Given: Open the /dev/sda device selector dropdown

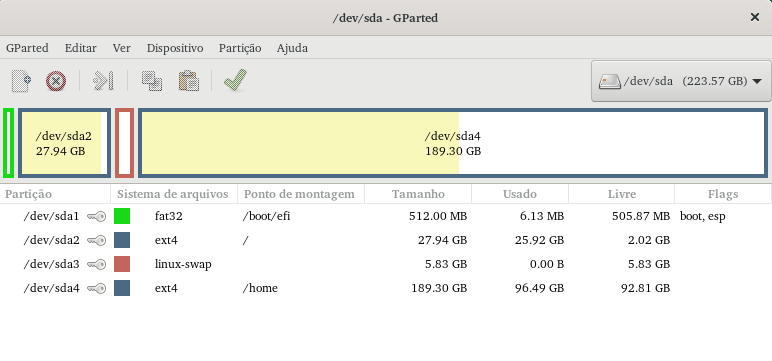Looking at the screenshot, I should 680,81.
